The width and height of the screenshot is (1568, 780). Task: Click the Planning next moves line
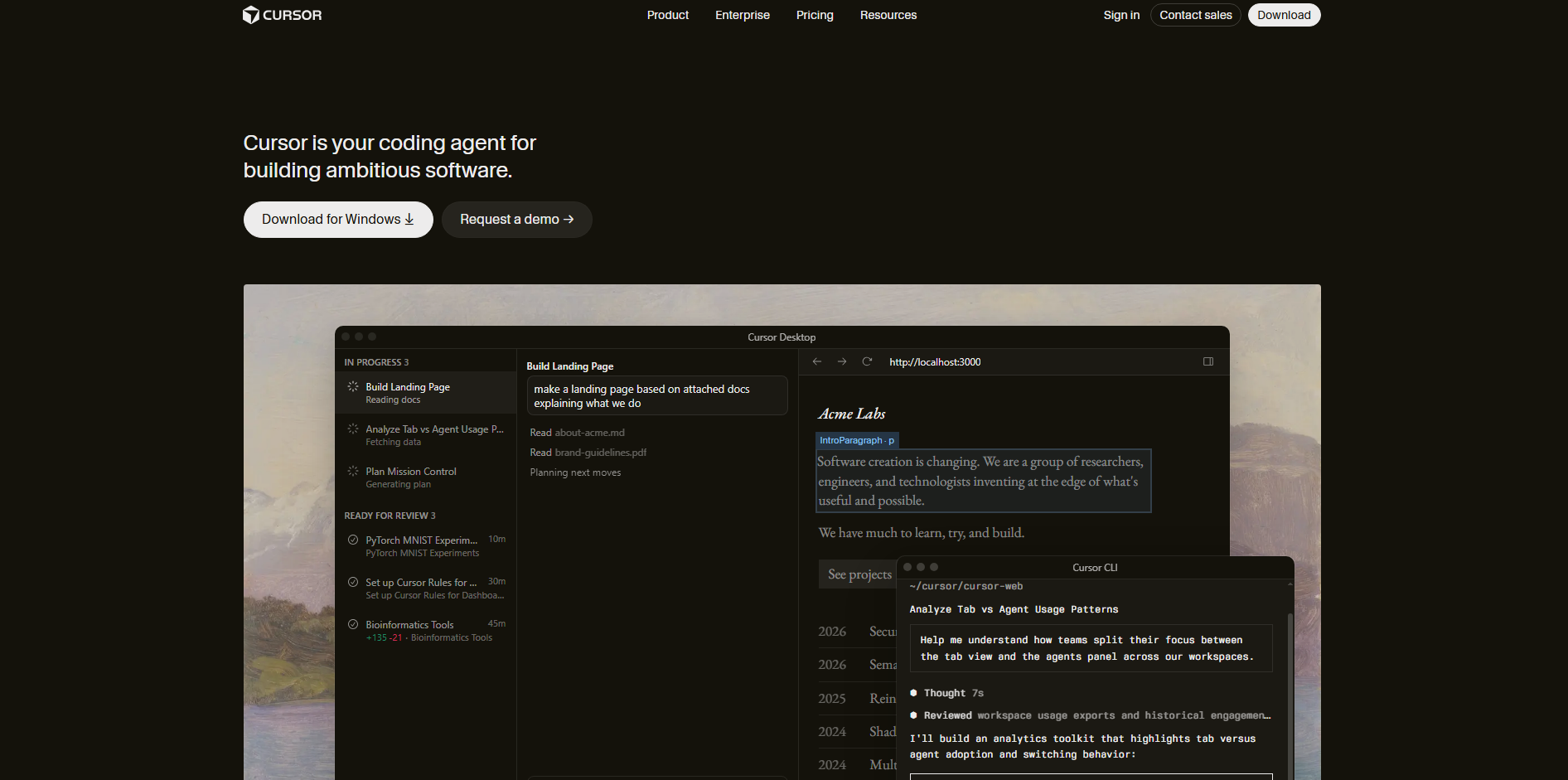click(575, 472)
